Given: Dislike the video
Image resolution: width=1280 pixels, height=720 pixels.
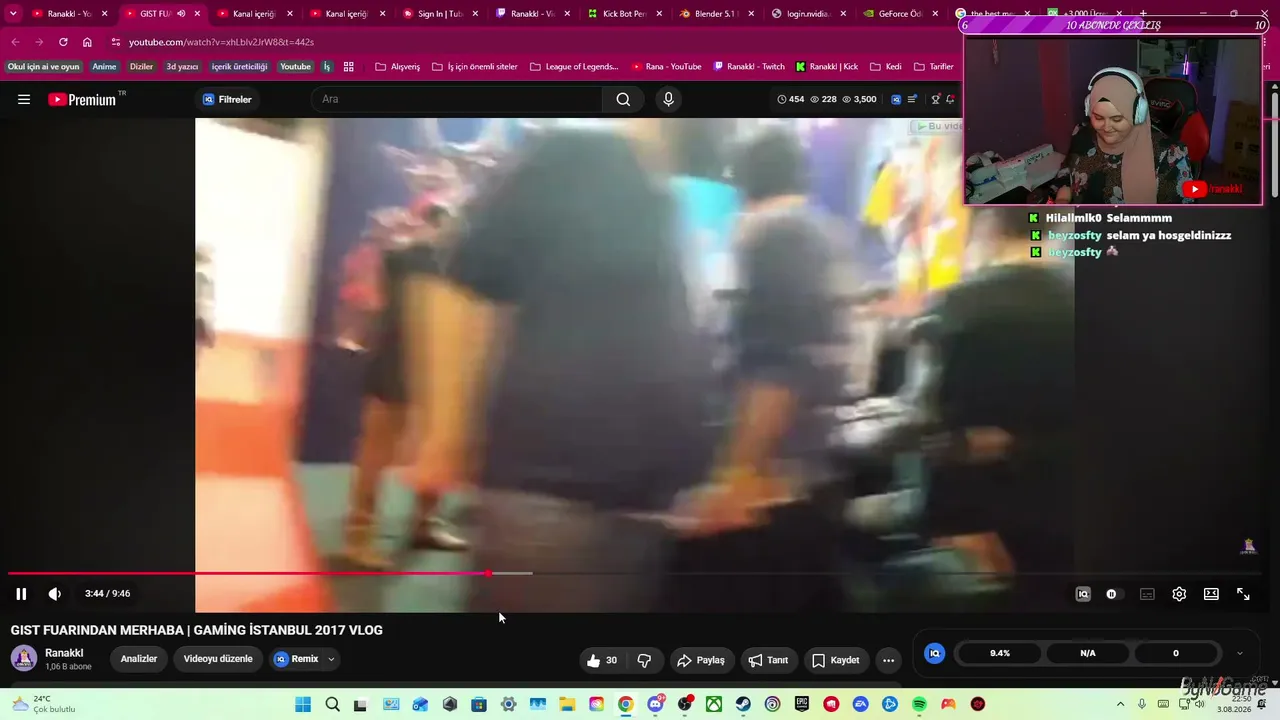Looking at the screenshot, I should click(644, 660).
